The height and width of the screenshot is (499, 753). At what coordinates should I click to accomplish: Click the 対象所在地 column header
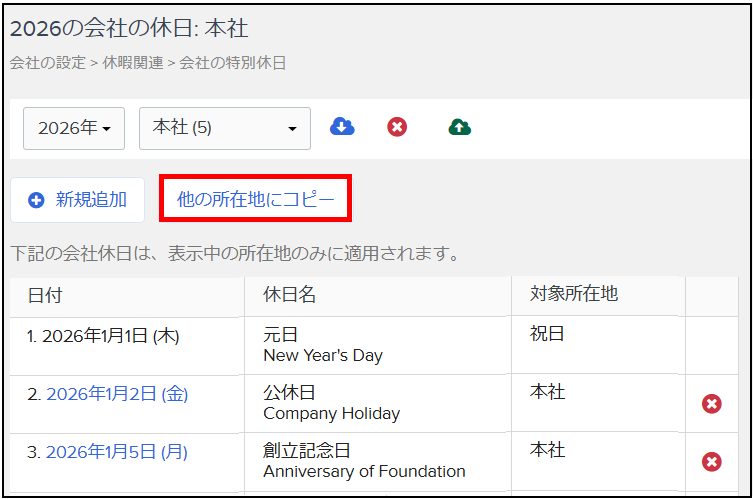(574, 294)
